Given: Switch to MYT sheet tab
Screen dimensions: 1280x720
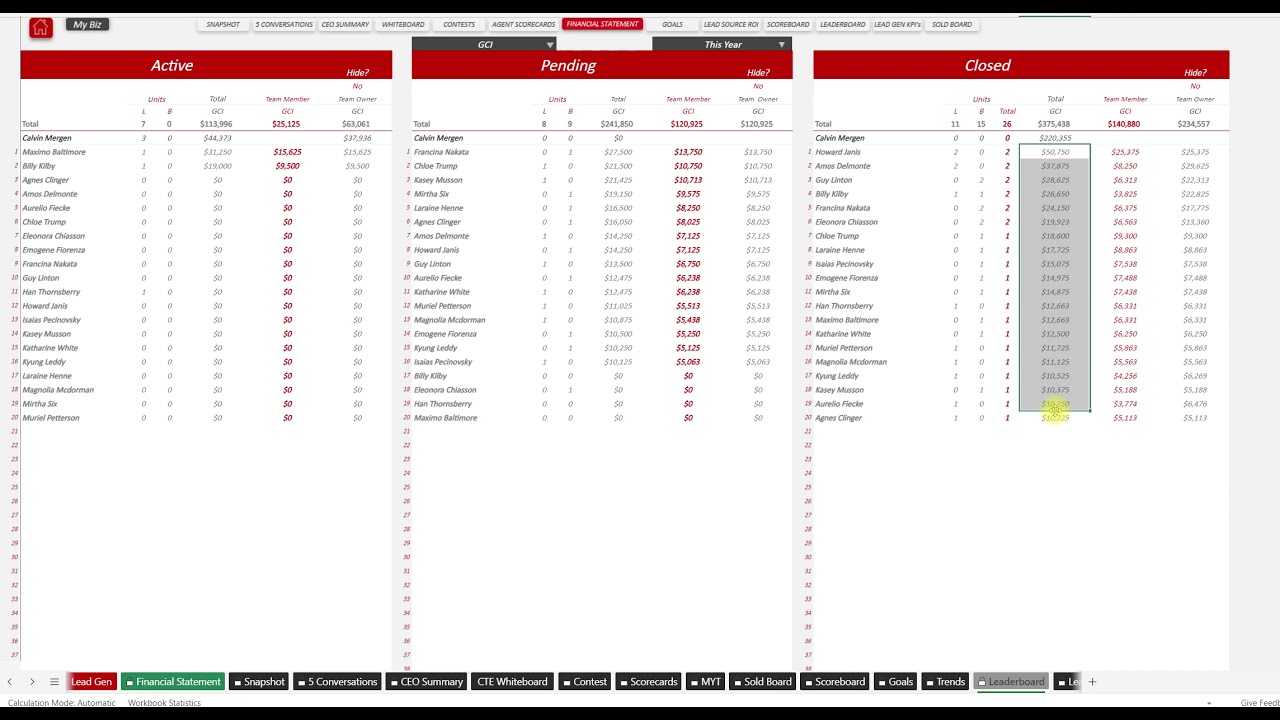Looking at the screenshot, I should click(705, 682).
